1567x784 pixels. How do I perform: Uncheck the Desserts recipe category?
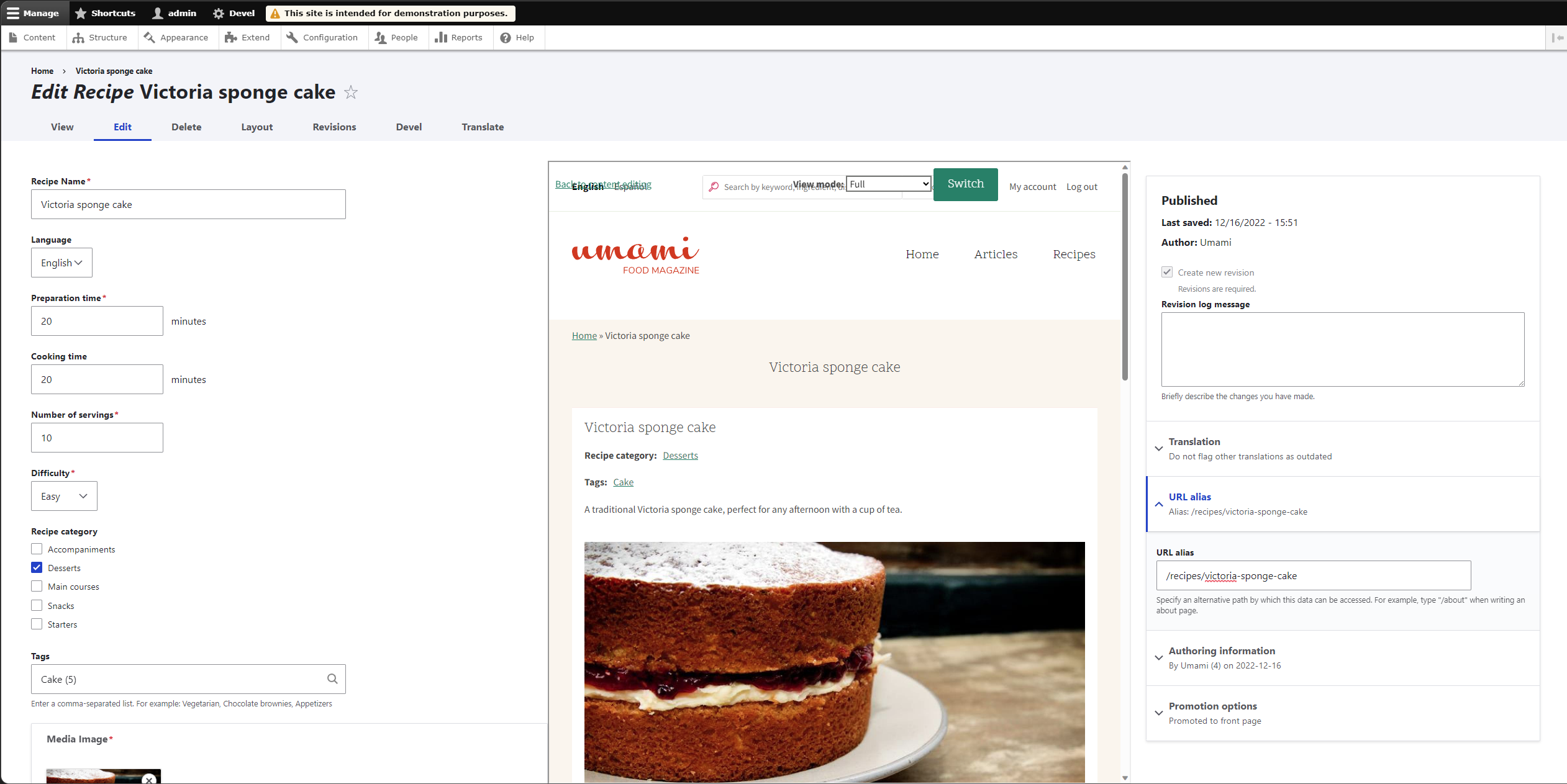[x=37, y=567]
